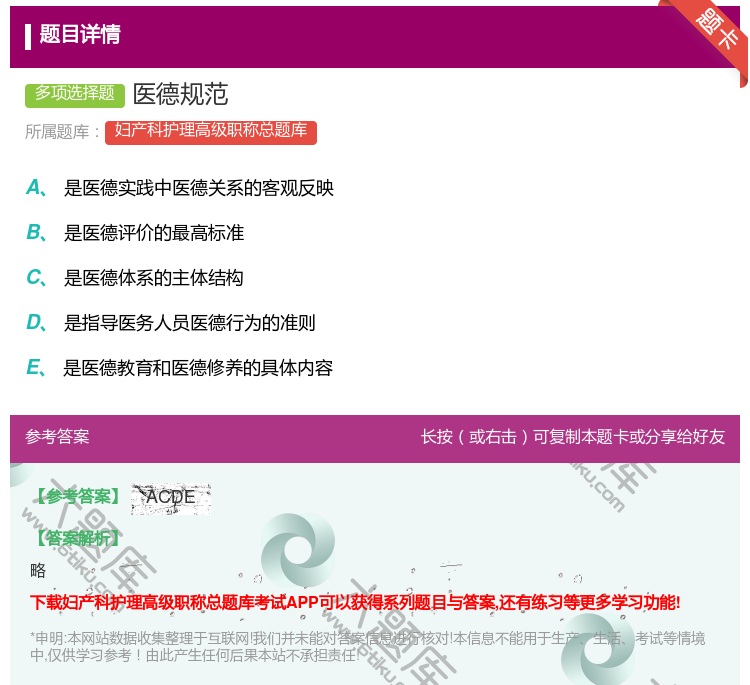This screenshot has width=750, height=685.
Task: Click the 参考答案 section header
Action: [x=57, y=437]
